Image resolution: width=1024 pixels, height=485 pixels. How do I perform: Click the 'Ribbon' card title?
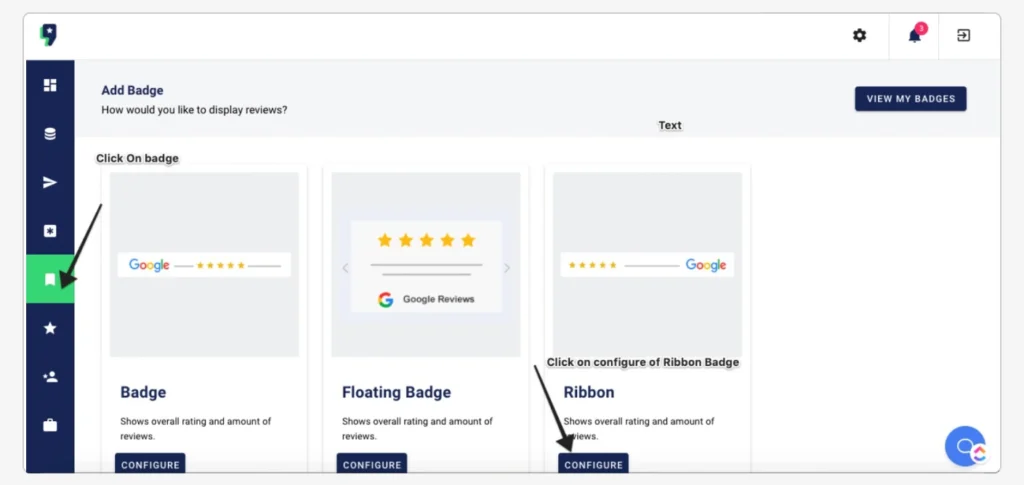tap(589, 392)
